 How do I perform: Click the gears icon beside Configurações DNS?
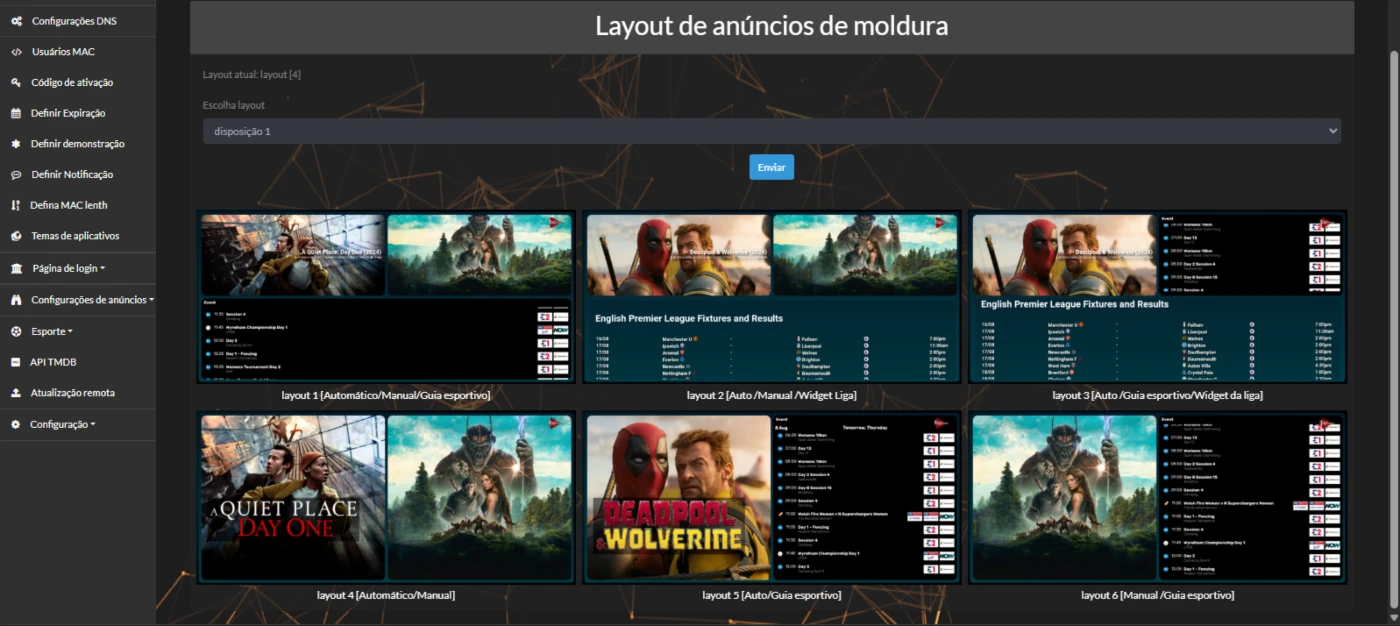tap(16, 20)
